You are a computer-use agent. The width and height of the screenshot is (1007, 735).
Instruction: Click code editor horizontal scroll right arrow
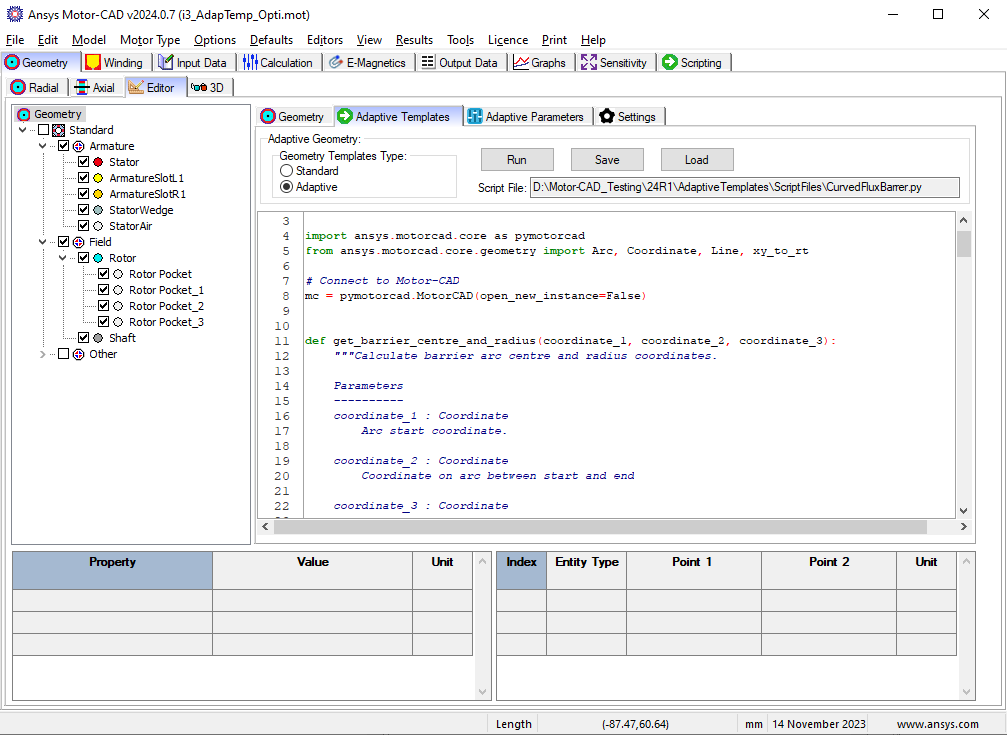pos(963,527)
